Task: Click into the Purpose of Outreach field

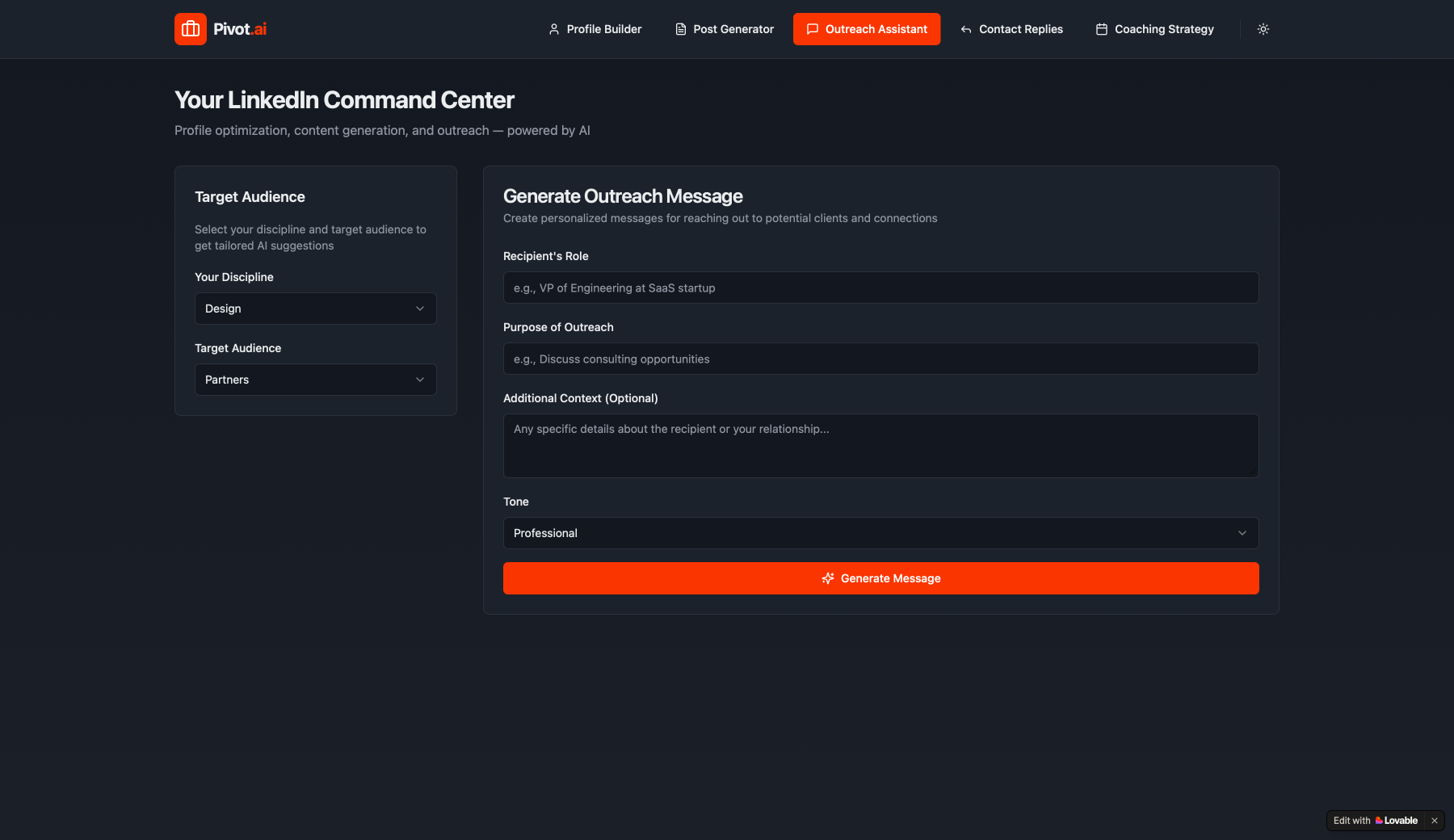Action: pos(880,359)
